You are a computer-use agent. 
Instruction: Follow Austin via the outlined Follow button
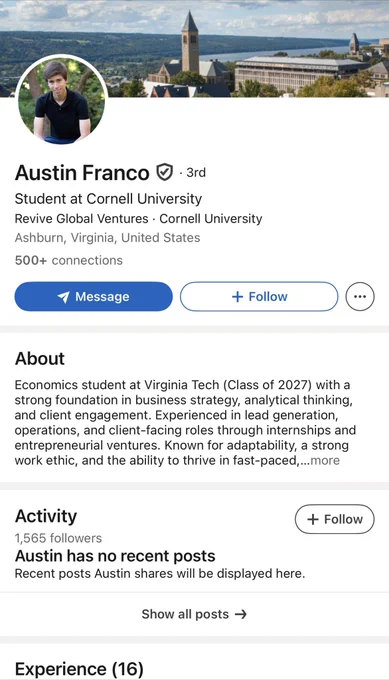pyautogui.click(x=259, y=297)
